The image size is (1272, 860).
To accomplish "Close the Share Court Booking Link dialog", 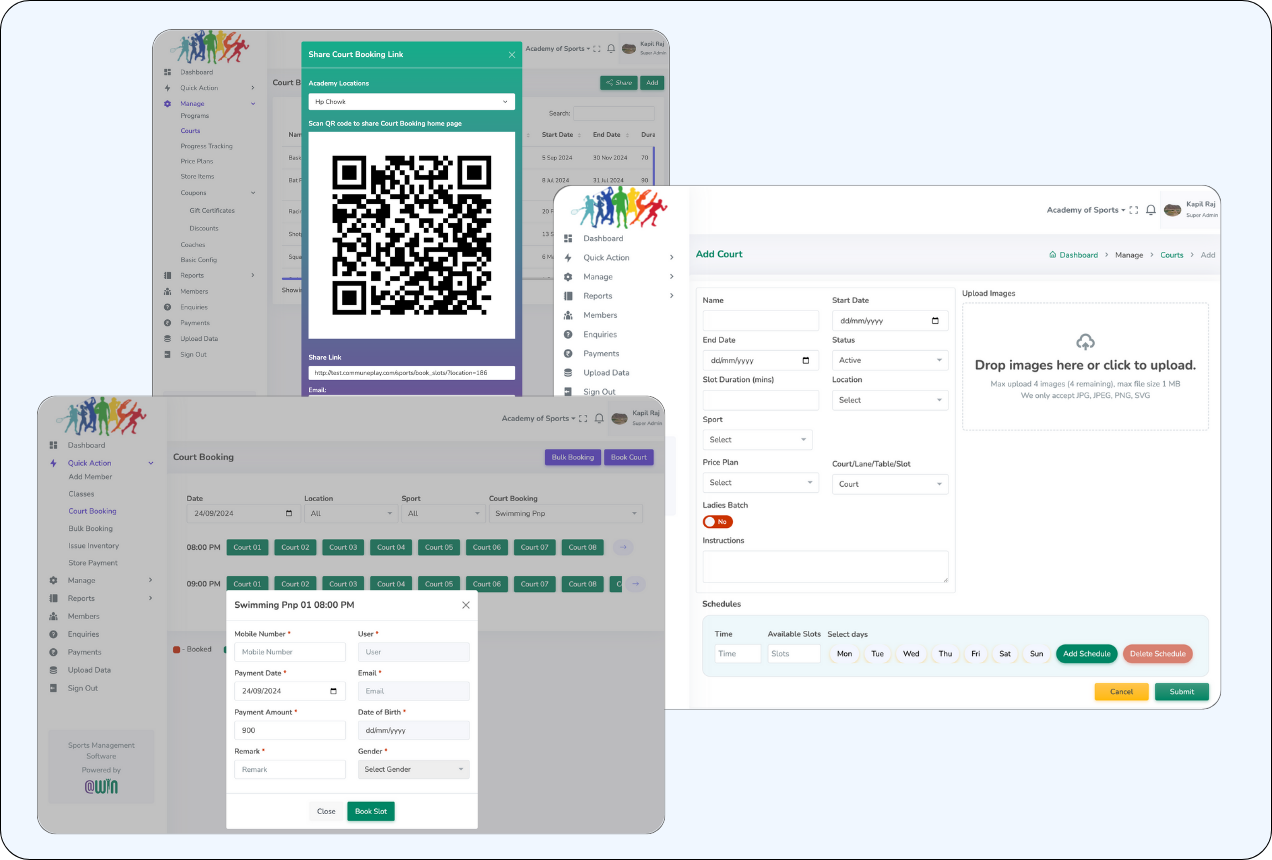I will pyautogui.click(x=512, y=55).
